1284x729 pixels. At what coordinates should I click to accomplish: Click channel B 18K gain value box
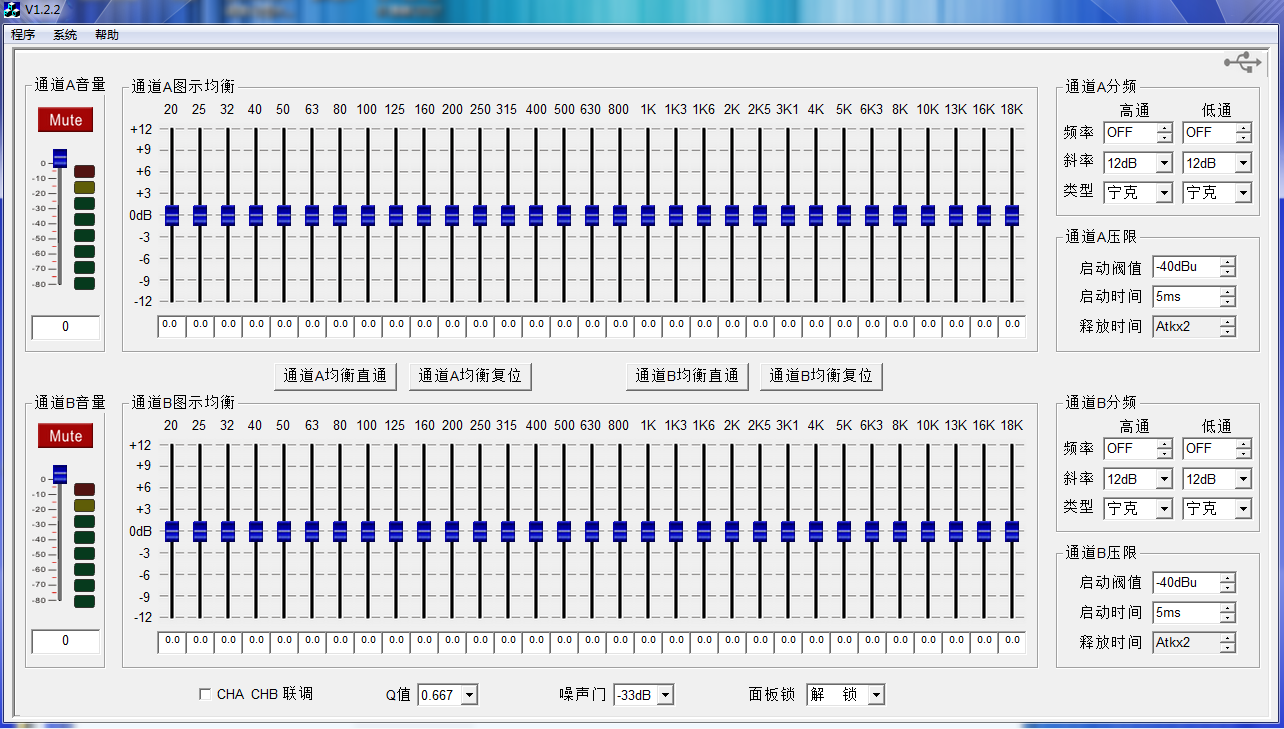[1012, 641]
